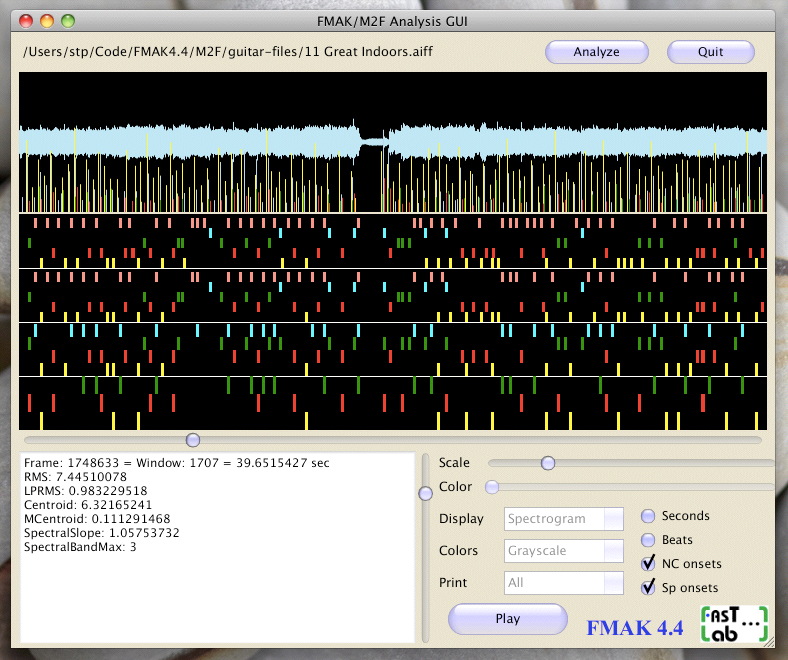Click the 'Scale' label

click(x=454, y=462)
